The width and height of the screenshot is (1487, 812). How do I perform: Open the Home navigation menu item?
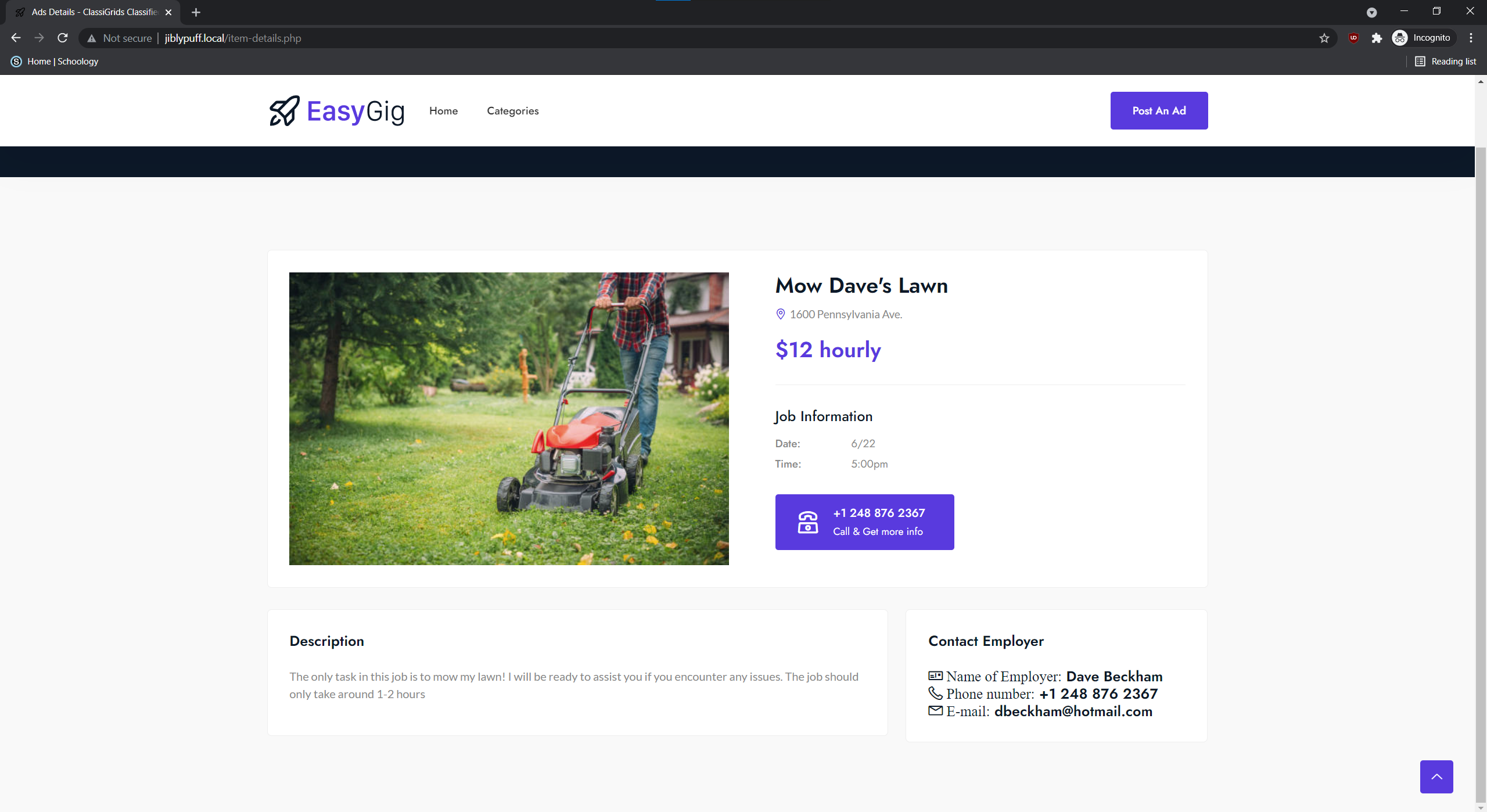(443, 111)
